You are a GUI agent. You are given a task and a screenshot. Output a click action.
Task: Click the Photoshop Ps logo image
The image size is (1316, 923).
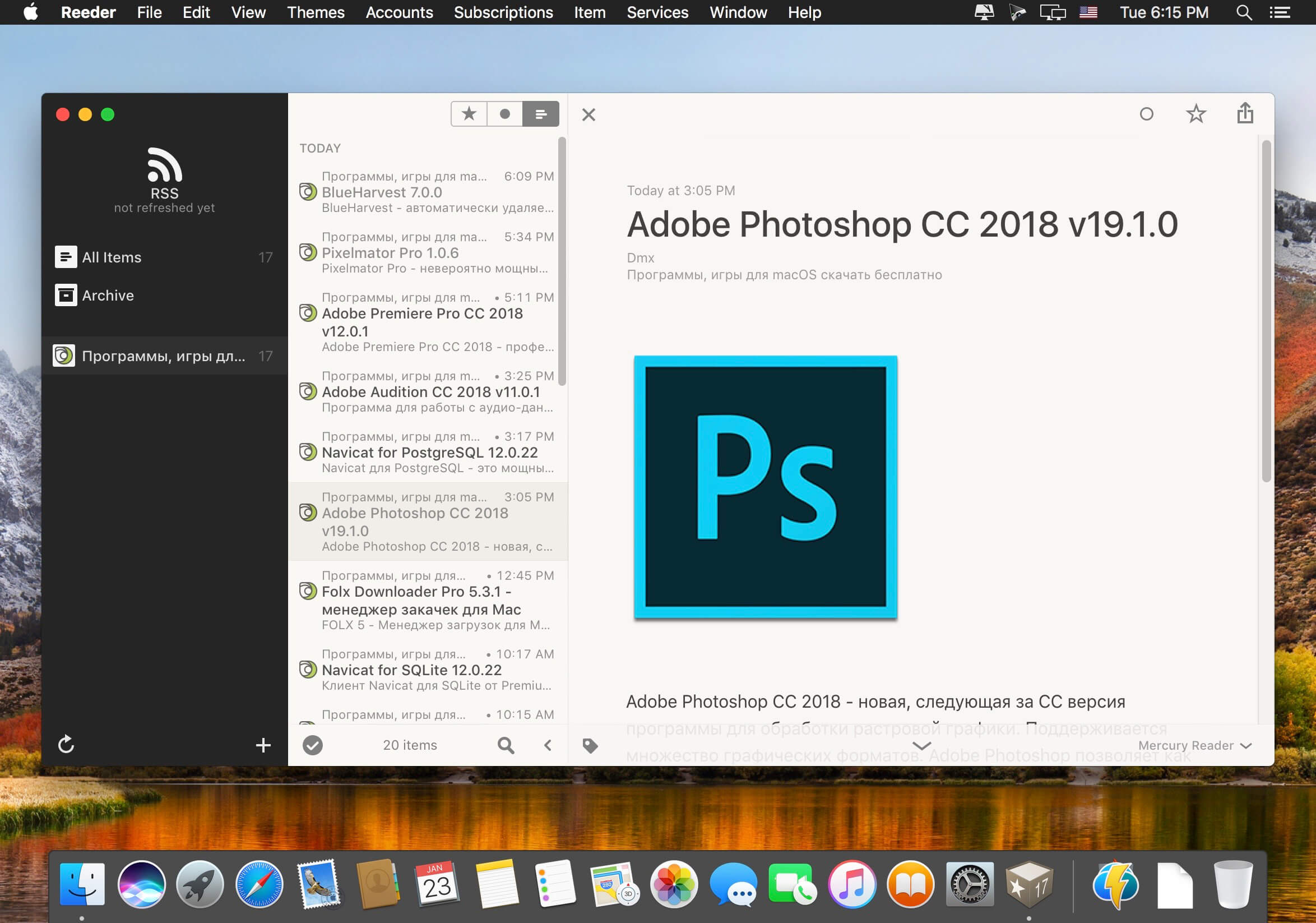765,487
